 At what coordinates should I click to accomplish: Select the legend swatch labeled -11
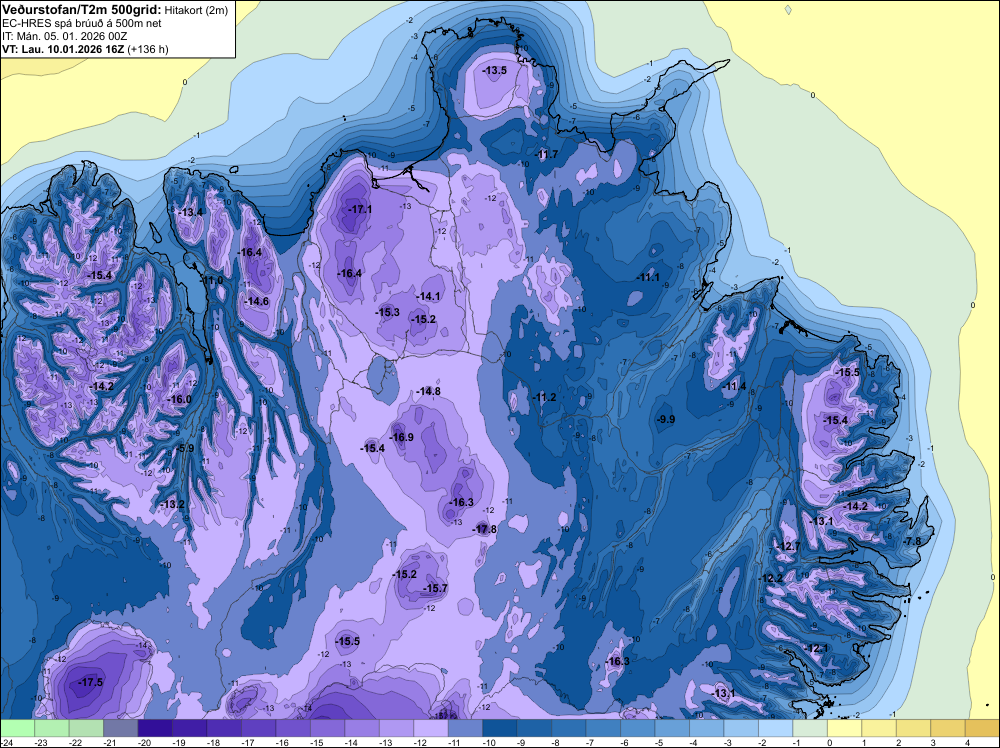pyautogui.click(x=465, y=728)
